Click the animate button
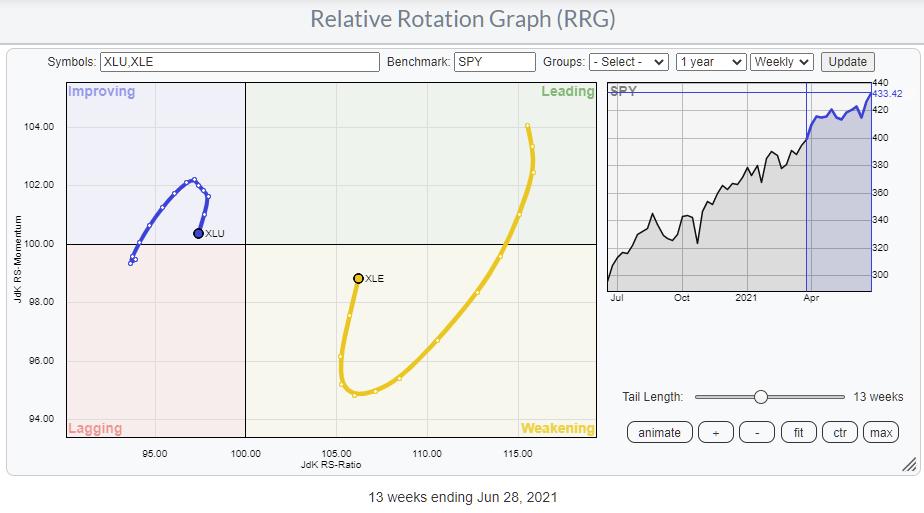Screen dimensions: 924x513 [x=659, y=432]
